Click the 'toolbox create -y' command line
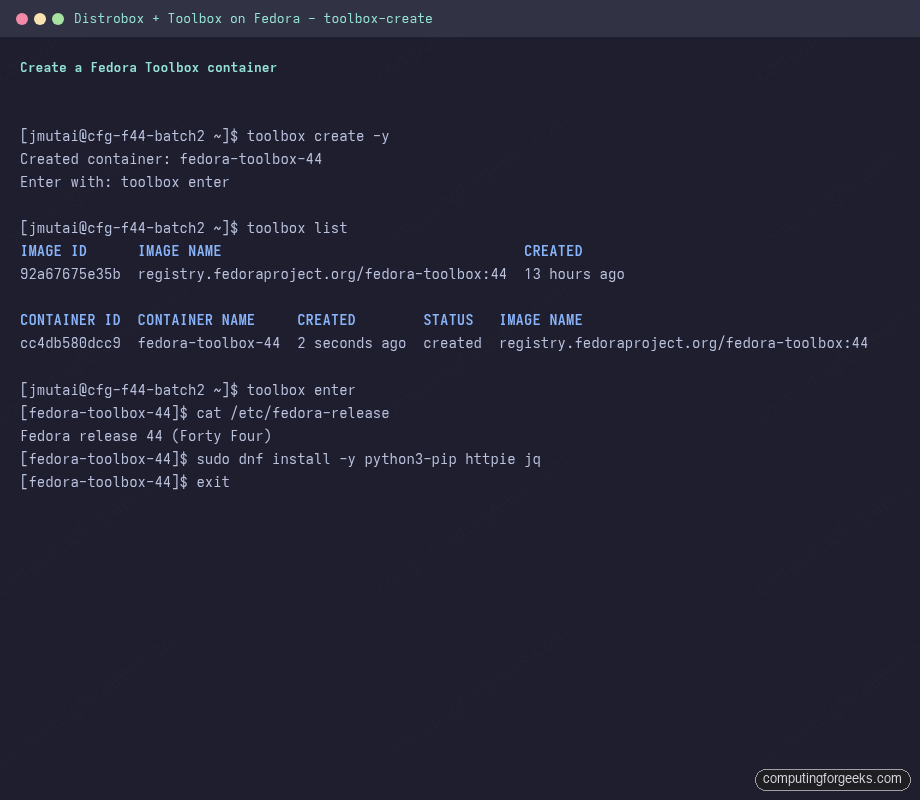The height and width of the screenshot is (800, 920). point(205,136)
